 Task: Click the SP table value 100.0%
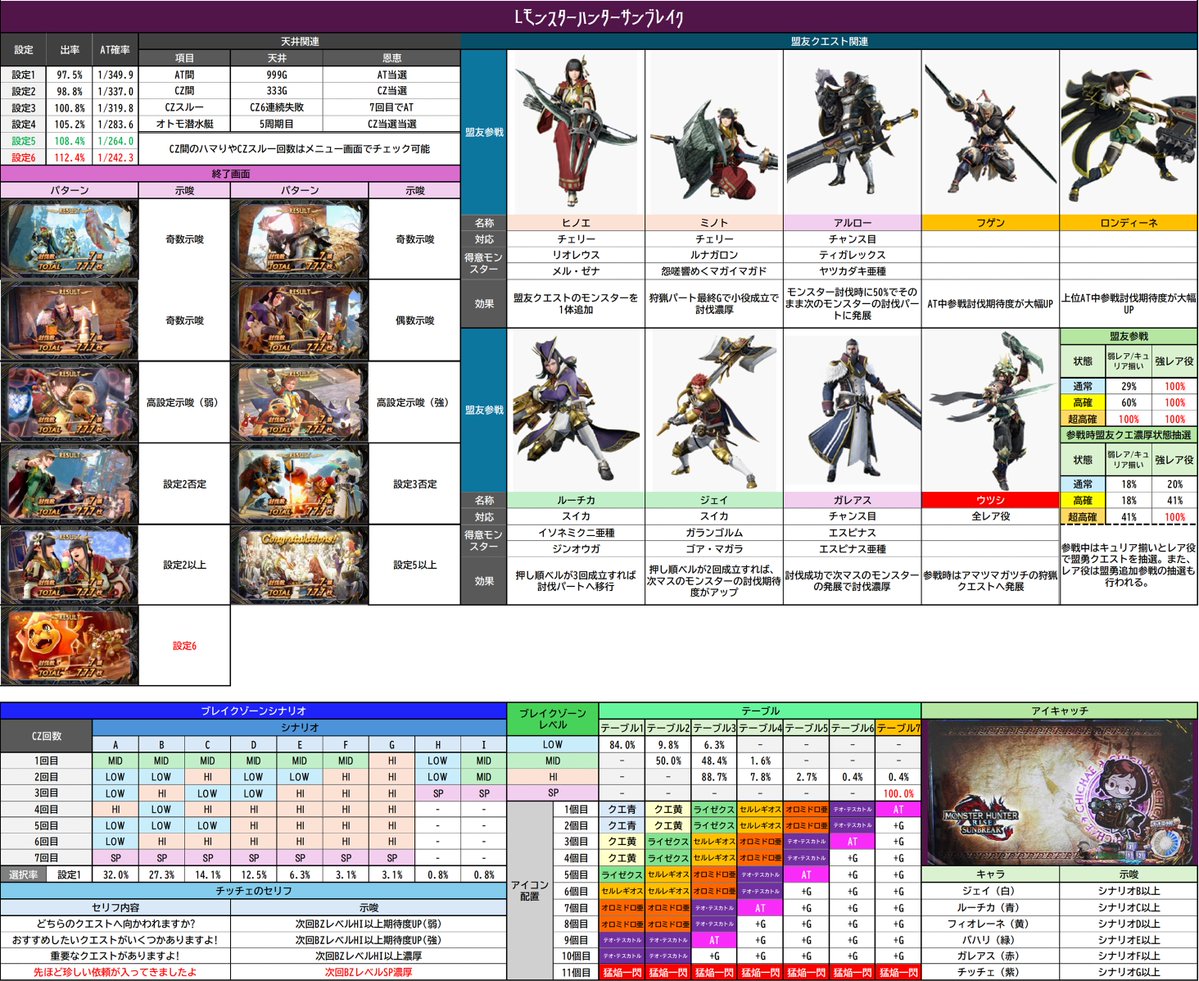point(898,794)
